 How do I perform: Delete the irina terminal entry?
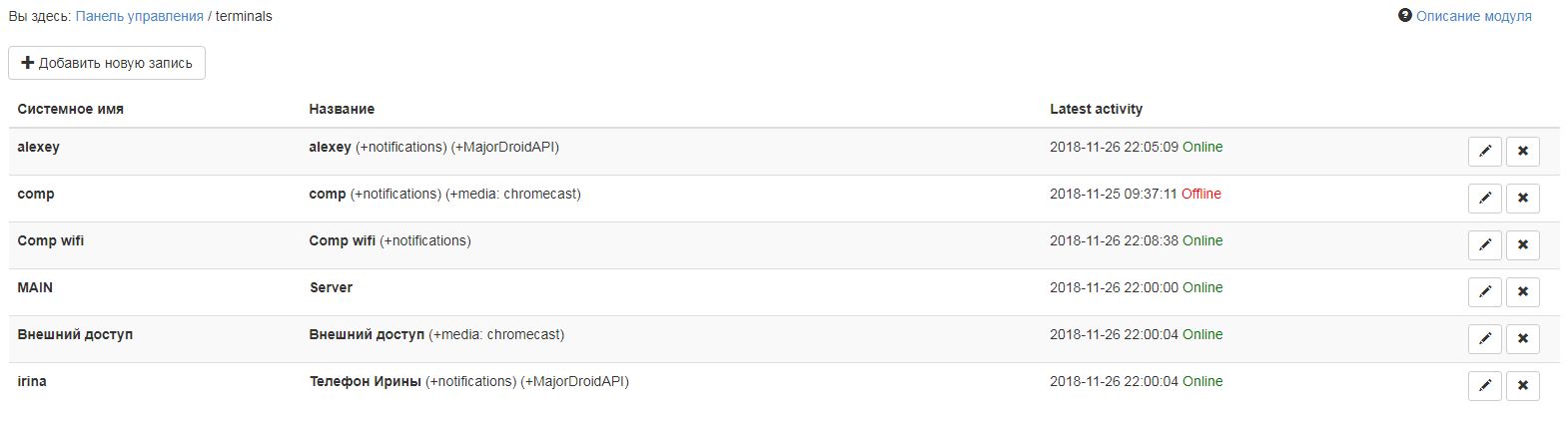coord(1522,385)
